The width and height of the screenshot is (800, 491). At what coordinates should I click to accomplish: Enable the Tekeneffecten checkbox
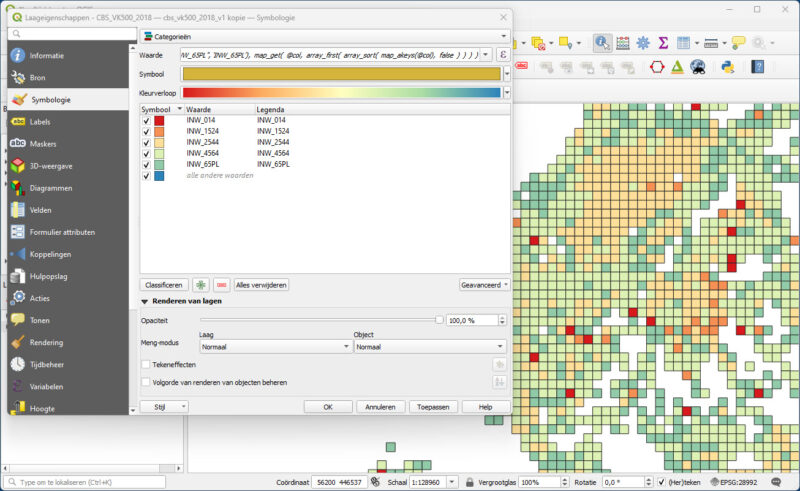146,365
